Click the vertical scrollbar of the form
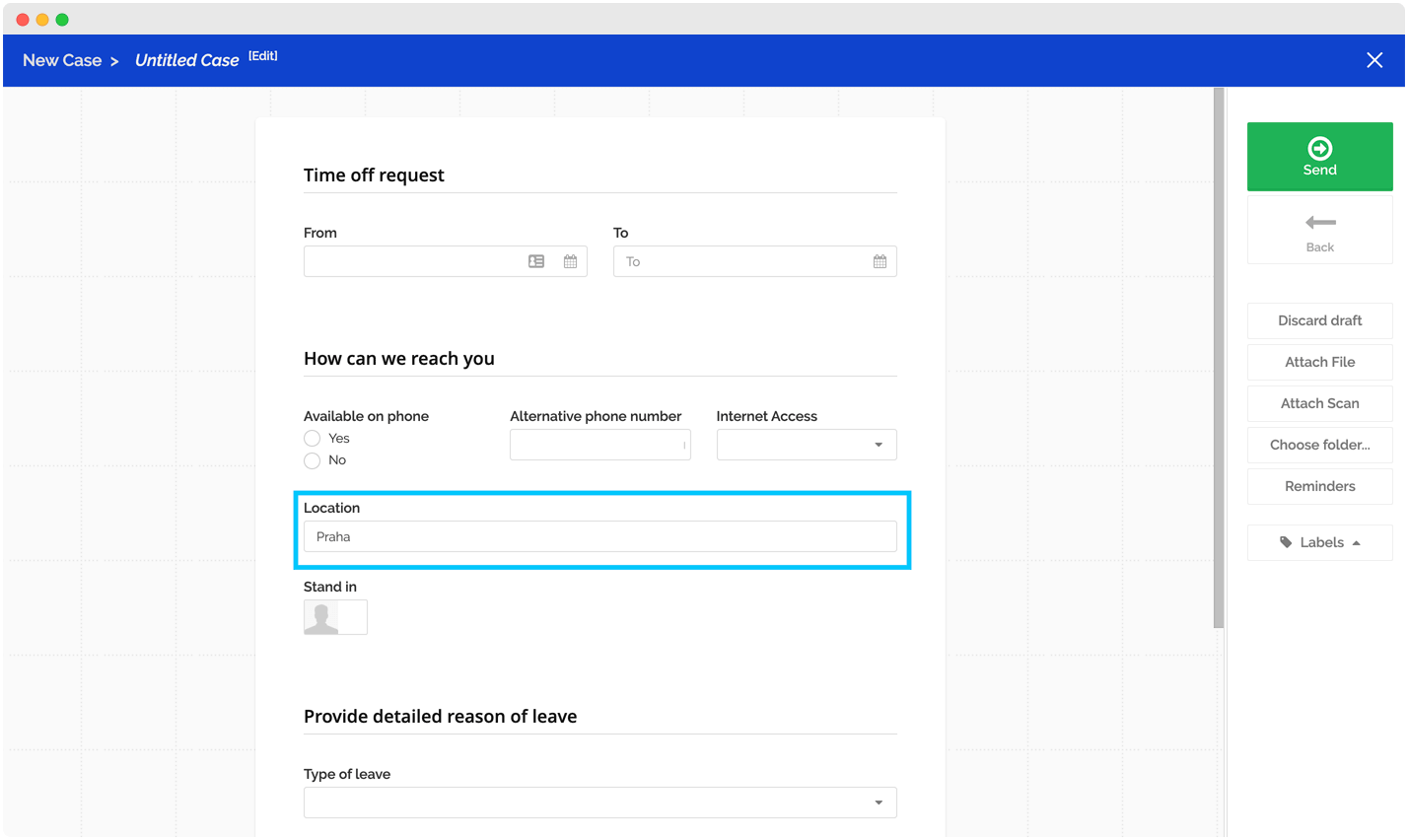This screenshot has height=840, width=1408. [1219, 357]
